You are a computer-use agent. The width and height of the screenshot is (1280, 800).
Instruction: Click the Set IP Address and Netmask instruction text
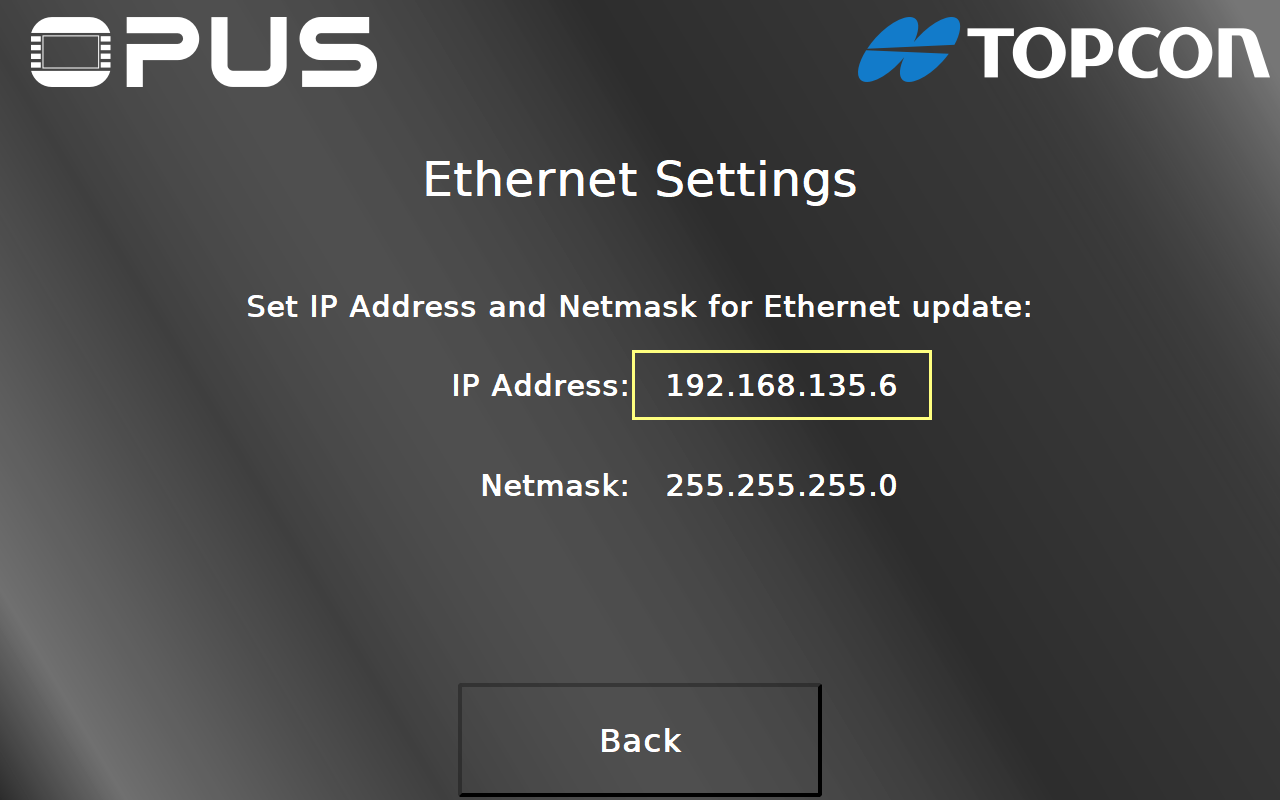[x=639, y=307]
